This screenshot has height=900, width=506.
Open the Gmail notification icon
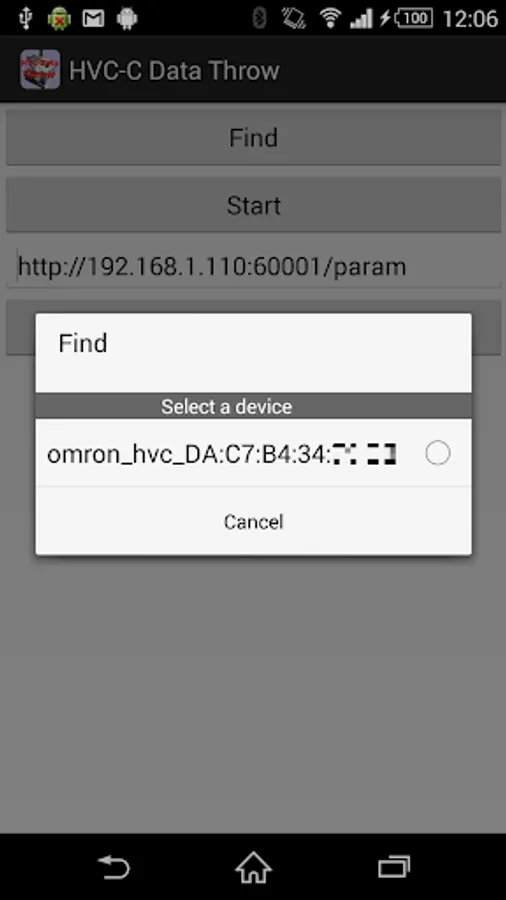pos(93,19)
